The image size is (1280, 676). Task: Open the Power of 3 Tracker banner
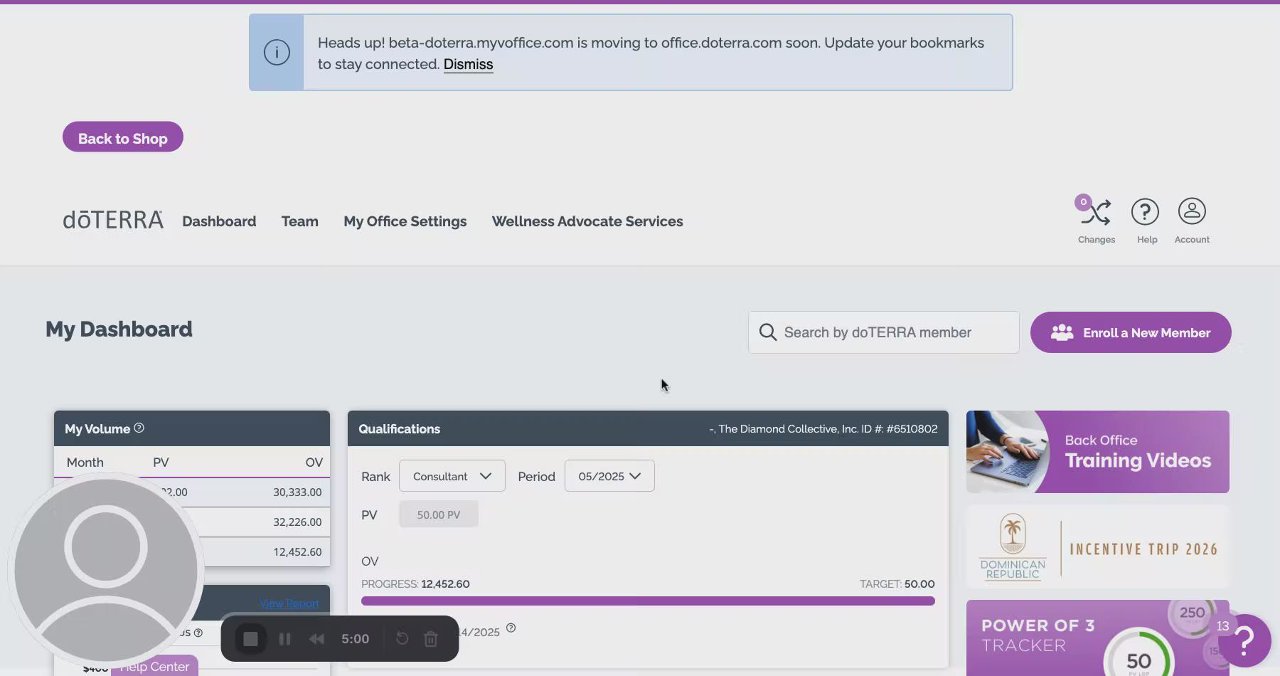tap(1098, 638)
